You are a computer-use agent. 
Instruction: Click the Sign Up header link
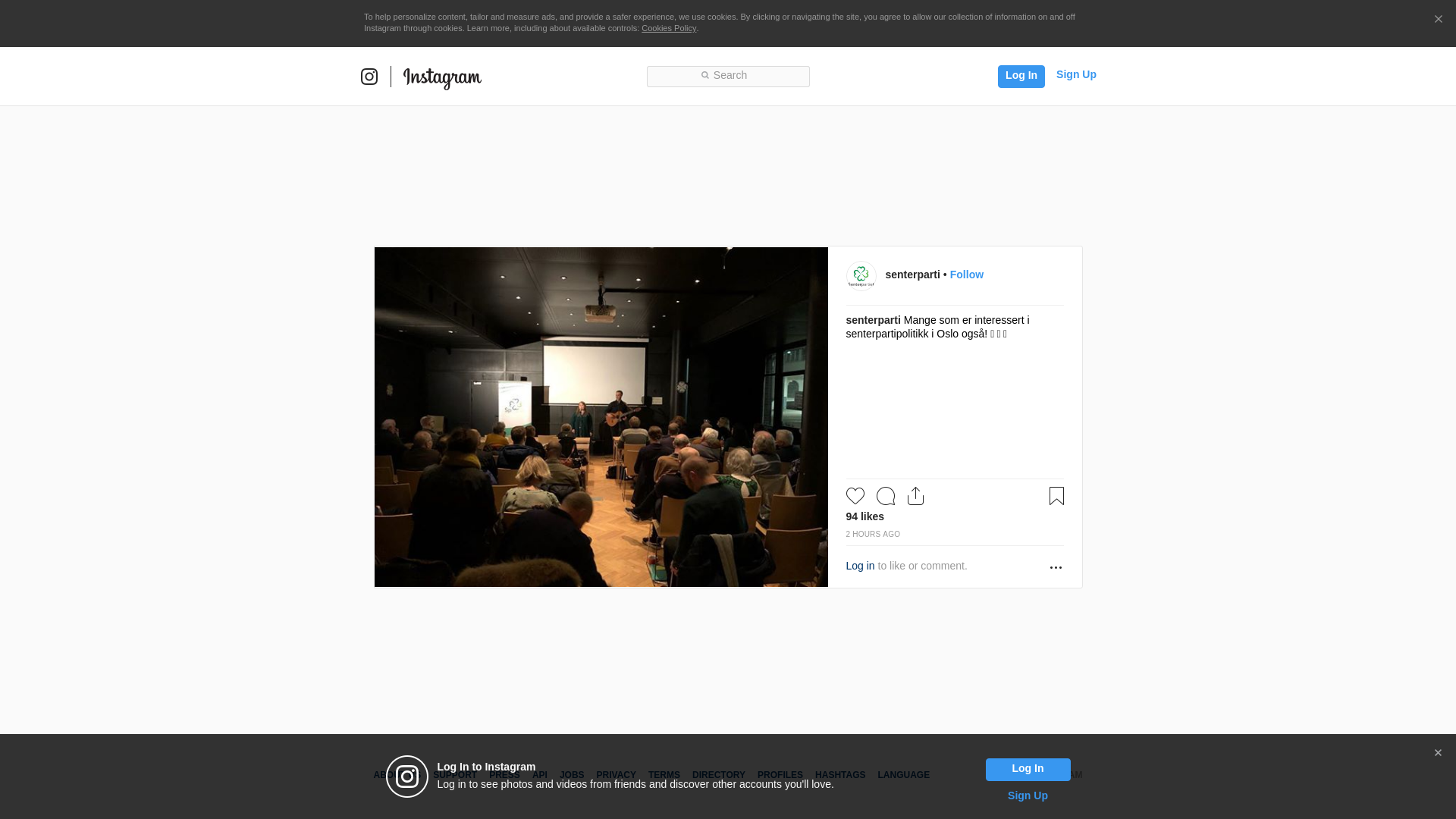pos(1076,74)
